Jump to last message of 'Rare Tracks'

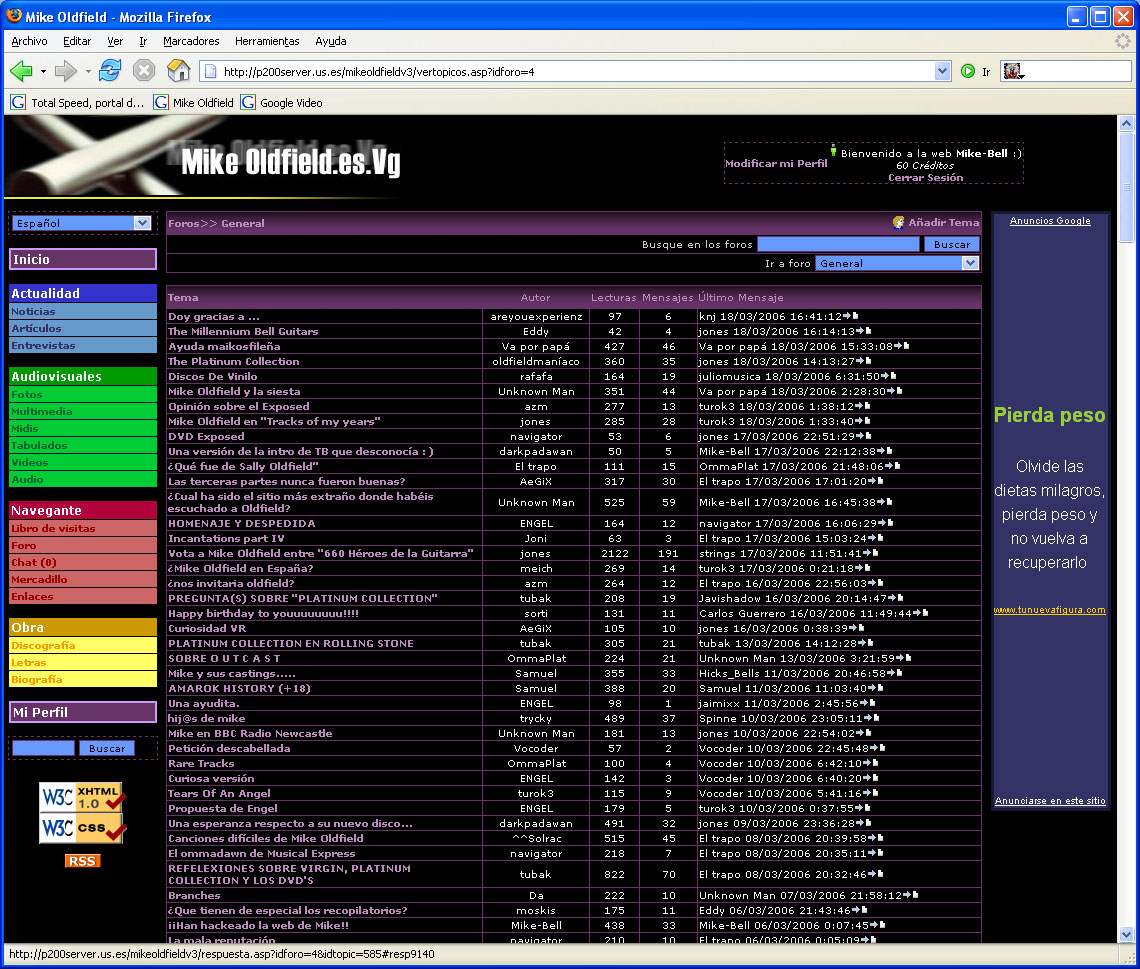click(870, 763)
